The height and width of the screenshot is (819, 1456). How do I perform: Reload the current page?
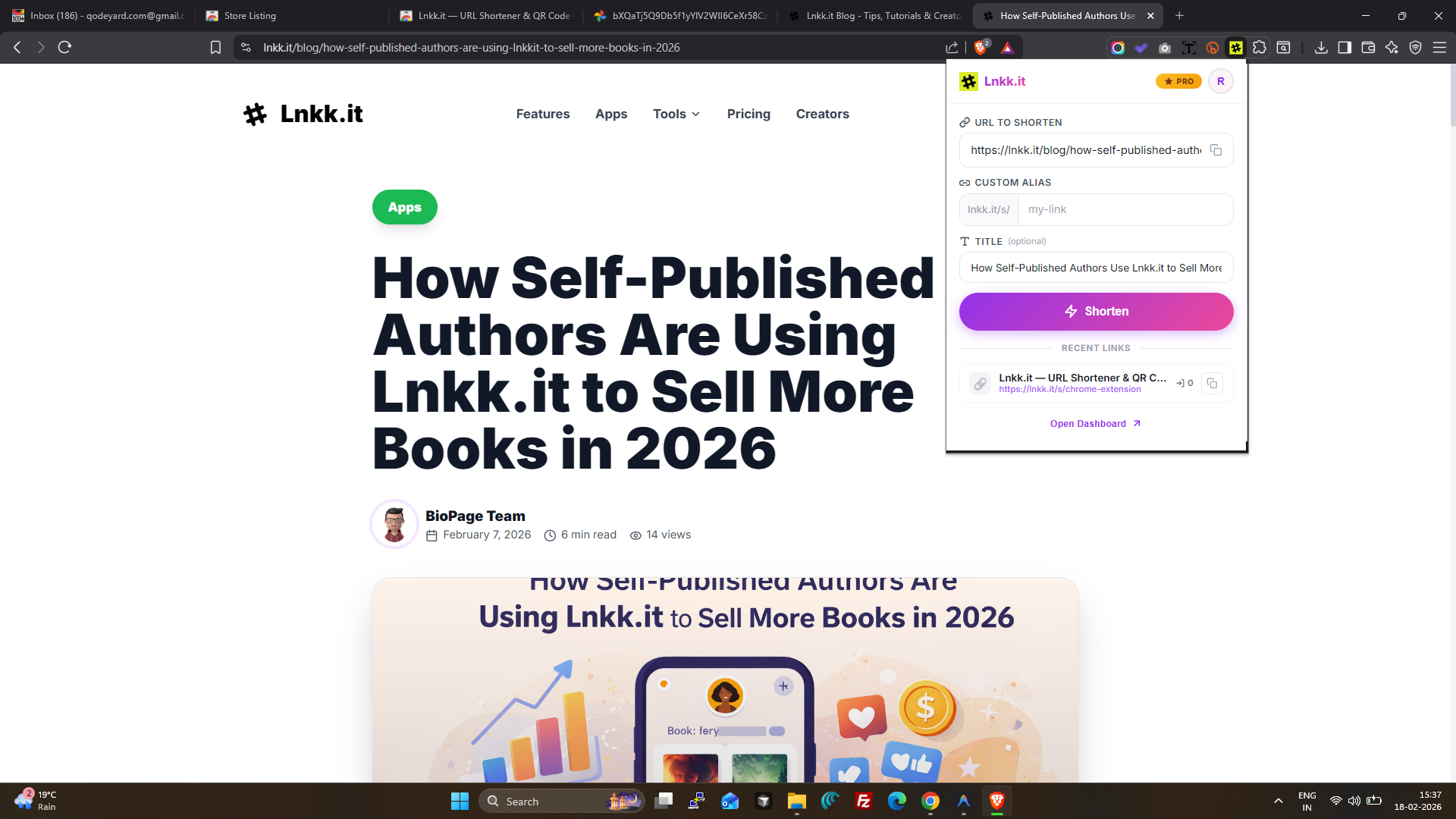[x=65, y=47]
